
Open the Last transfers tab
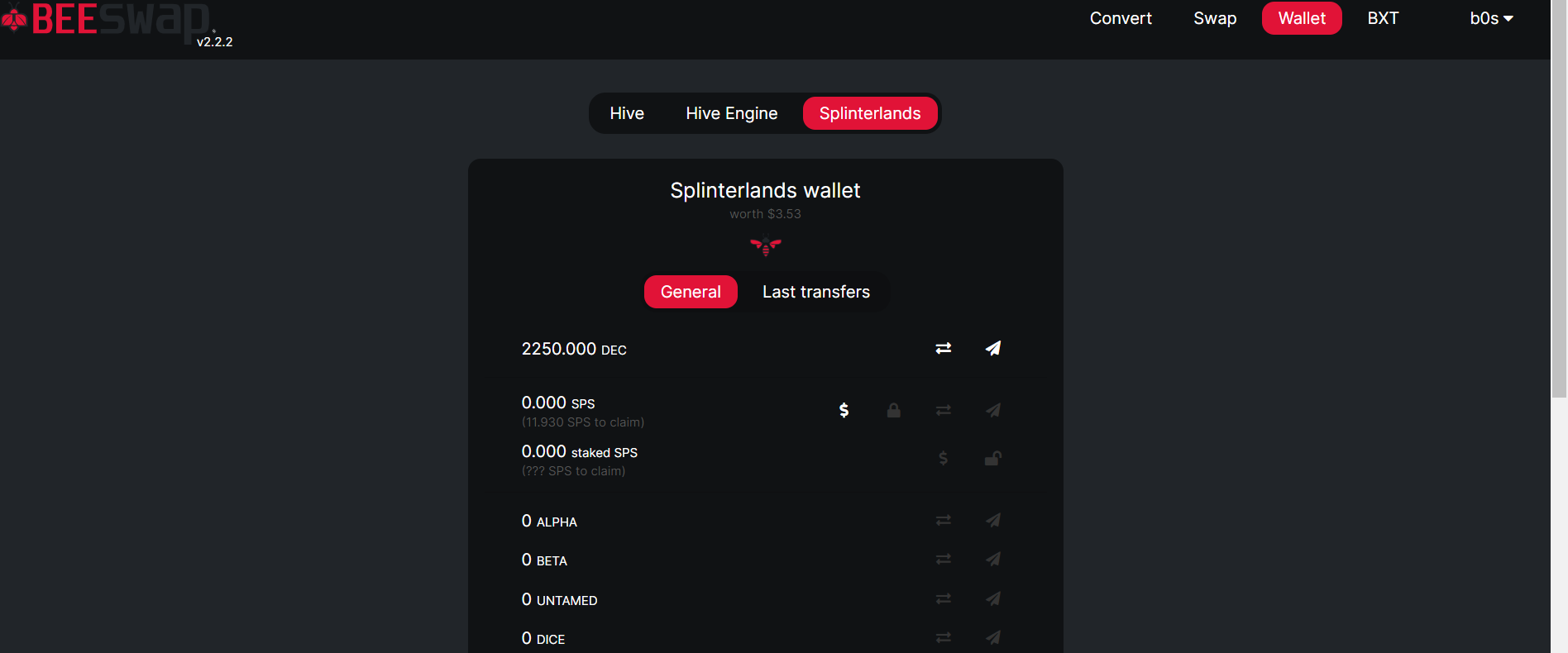[x=816, y=292]
